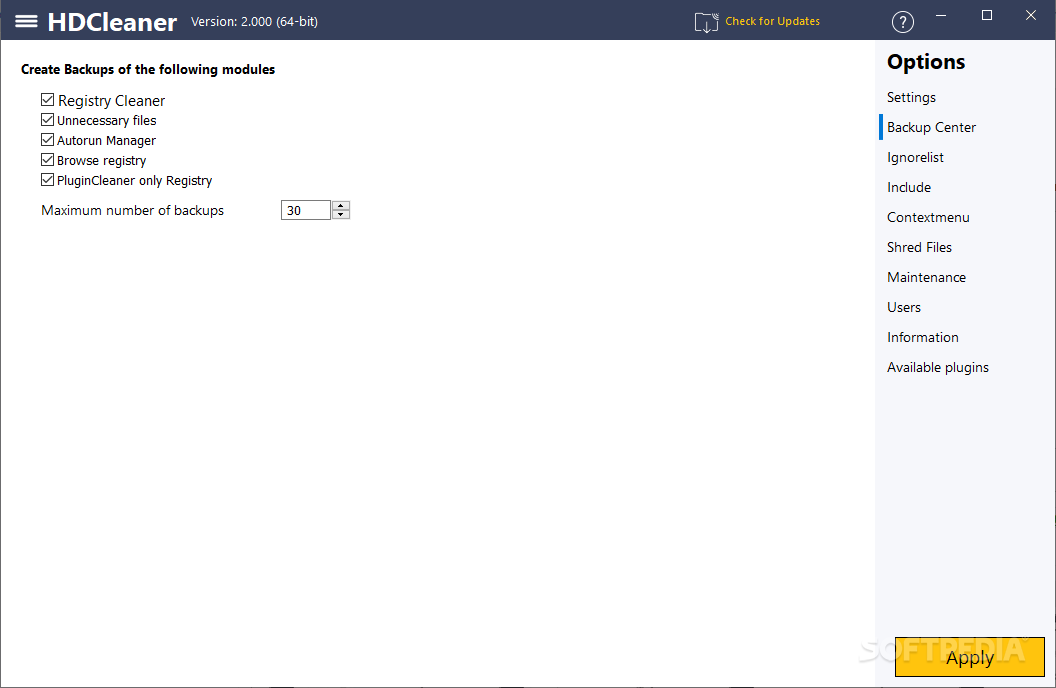Maximize the HDCleaner window

click(987, 15)
